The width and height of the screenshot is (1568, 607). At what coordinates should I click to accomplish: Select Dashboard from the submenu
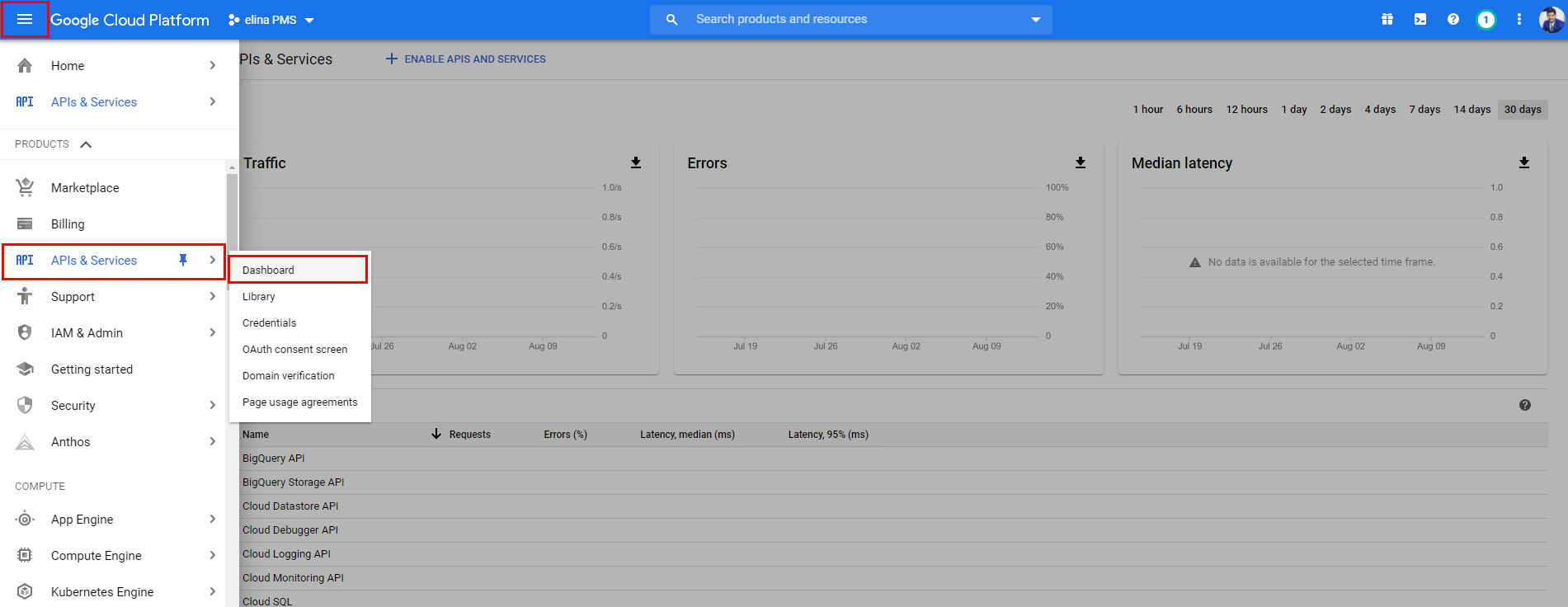tap(299, 270)
